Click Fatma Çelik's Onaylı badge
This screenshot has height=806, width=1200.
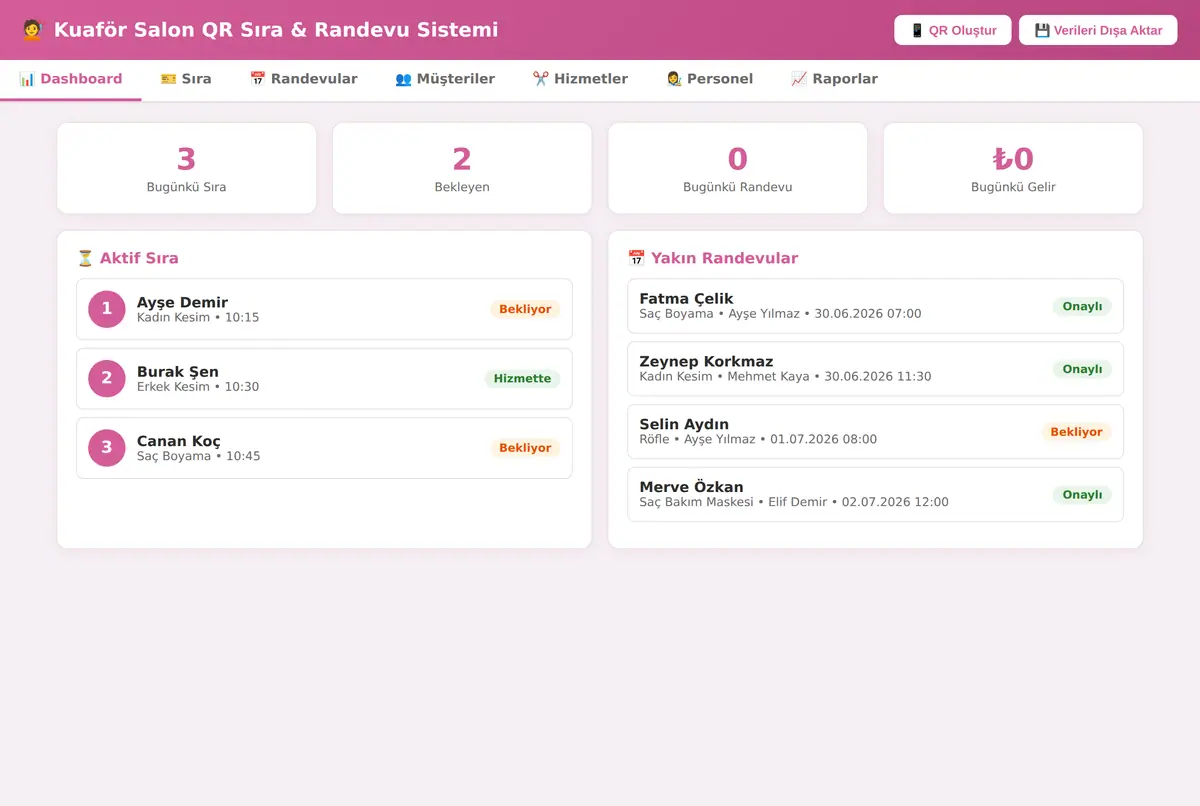(x=1082, y=307)
